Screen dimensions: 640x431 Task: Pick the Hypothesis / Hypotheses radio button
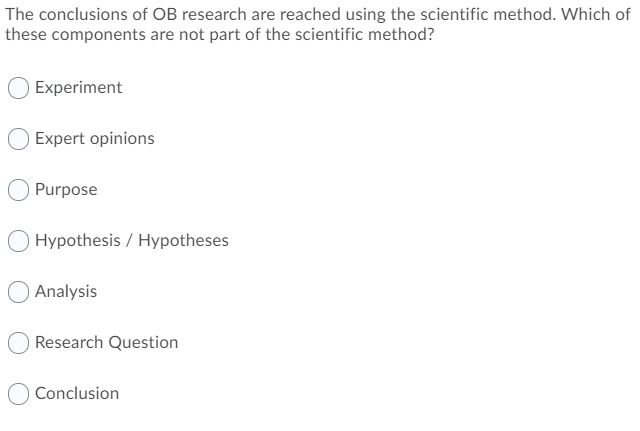[x=18, y=241]
